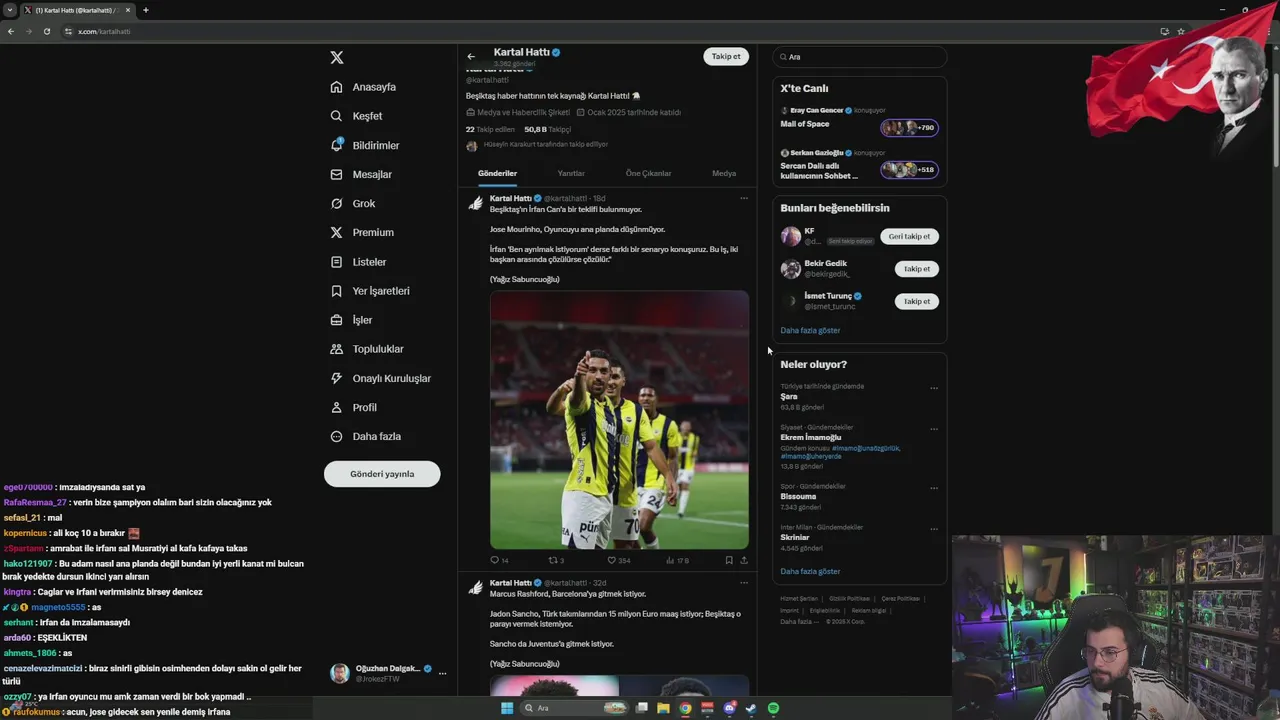Viewport: 1280px width, 720px height.
Task: Open Spotify from the taskbar
Action: tap(774, 708)
